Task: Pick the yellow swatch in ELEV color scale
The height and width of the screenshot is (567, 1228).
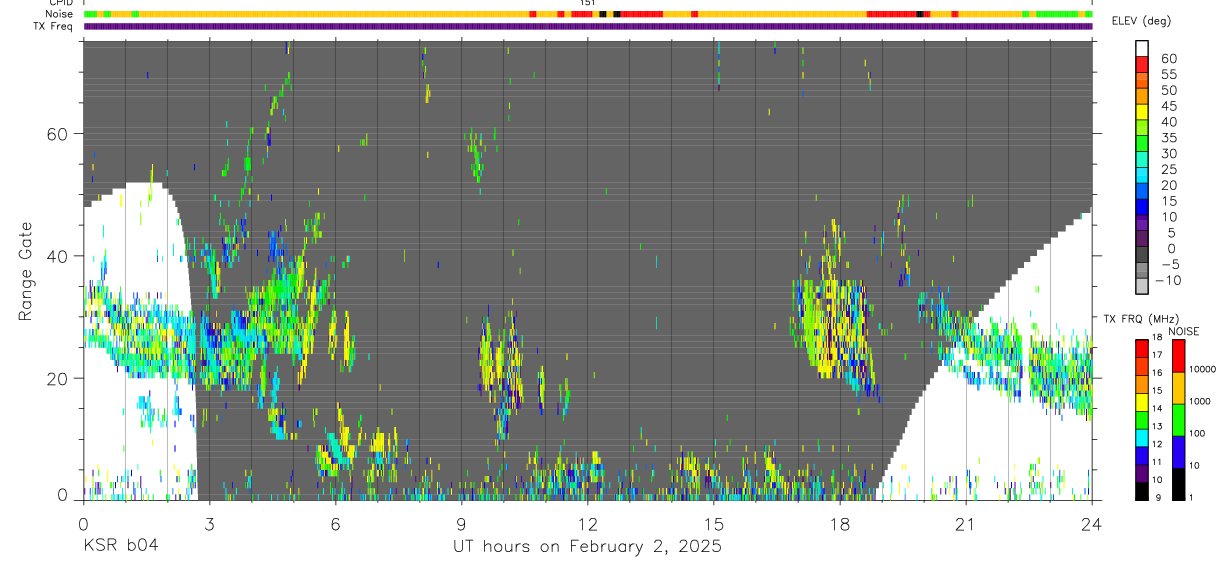Action: [x=1142, y=112]
